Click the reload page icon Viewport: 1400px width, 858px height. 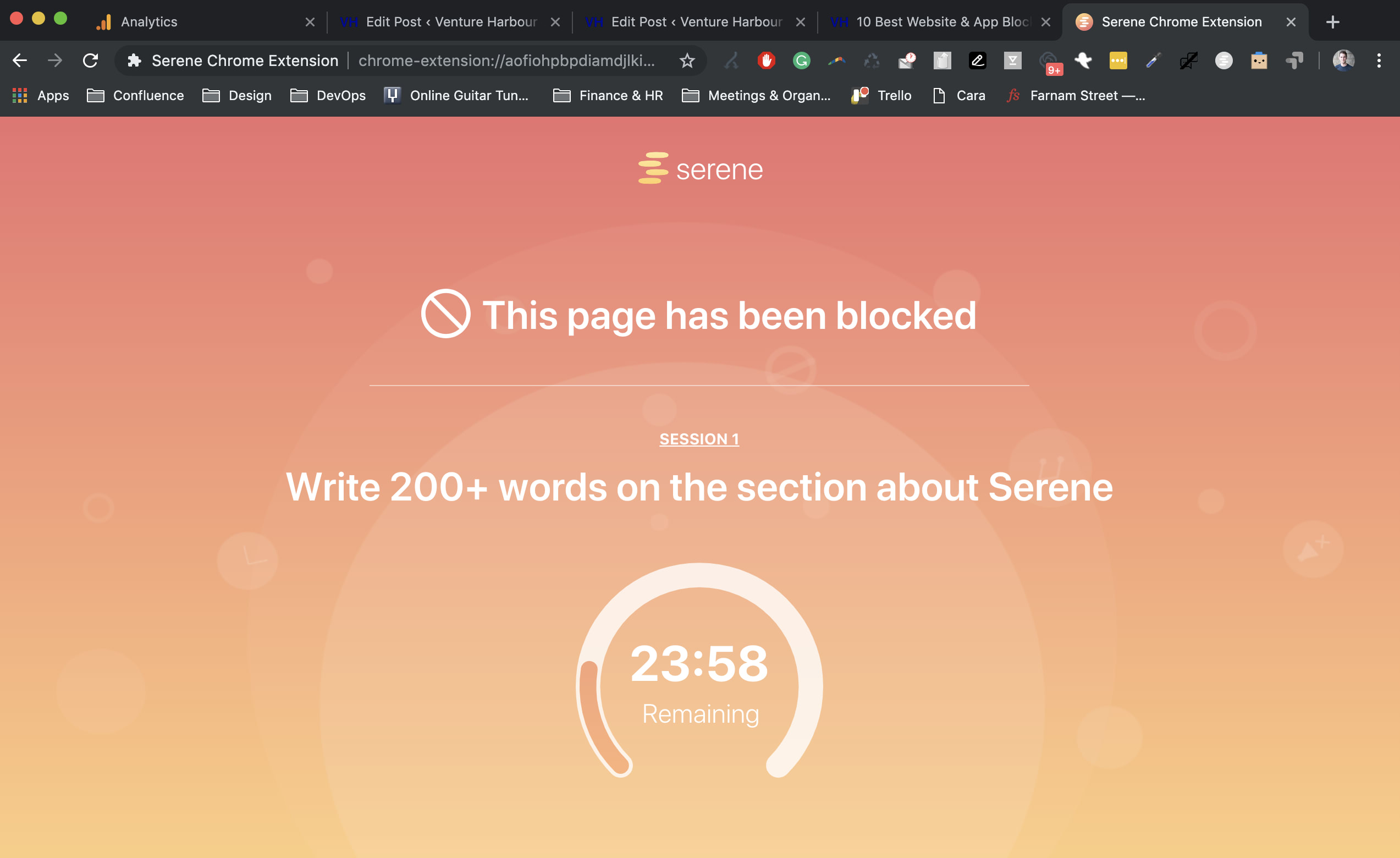click(x=91, y=62)
